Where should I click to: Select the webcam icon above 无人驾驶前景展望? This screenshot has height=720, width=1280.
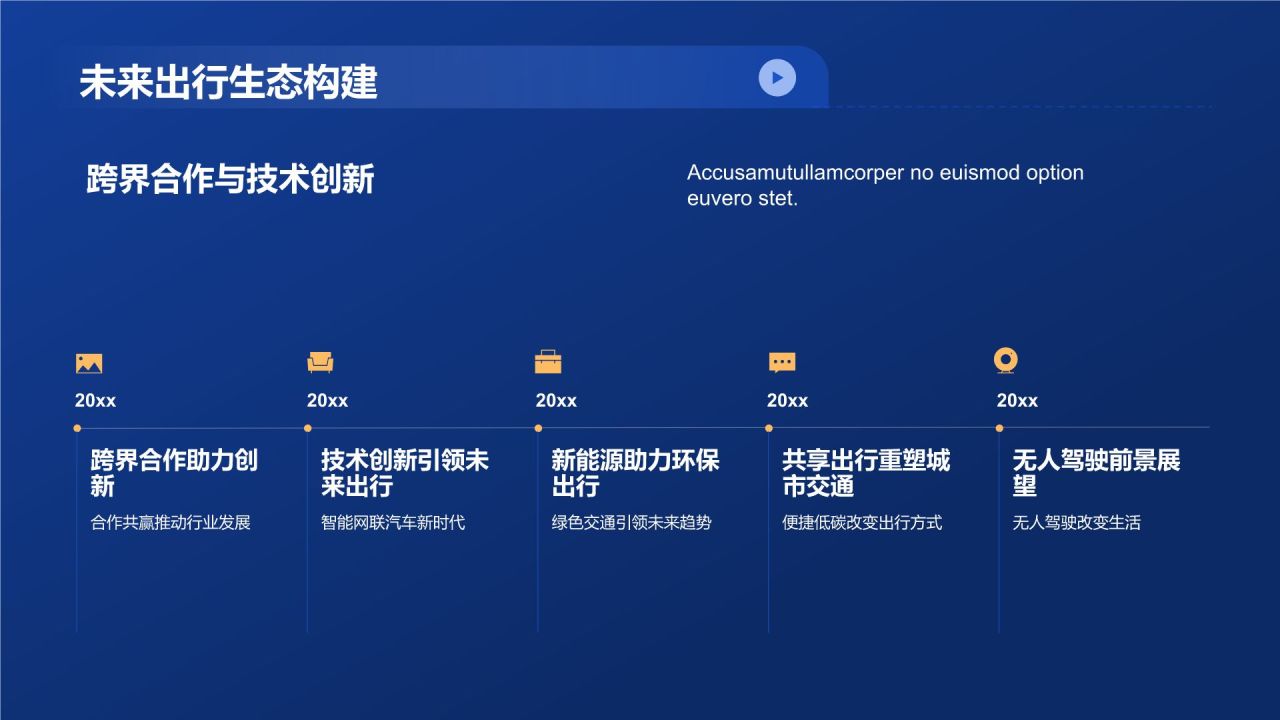point(1006,361)
